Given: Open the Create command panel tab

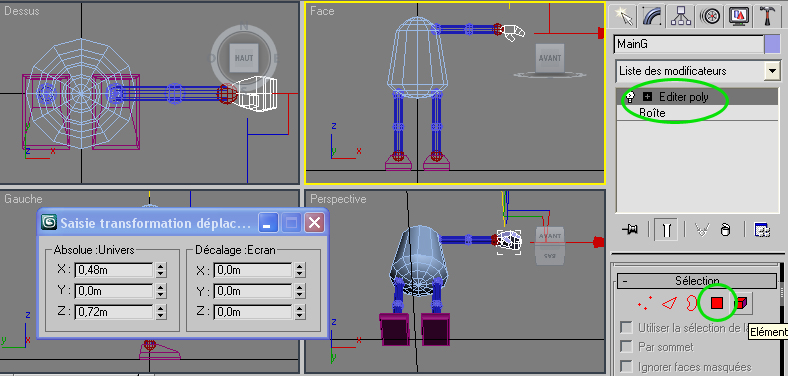Looking at the screenshot, I should (623, 16).
